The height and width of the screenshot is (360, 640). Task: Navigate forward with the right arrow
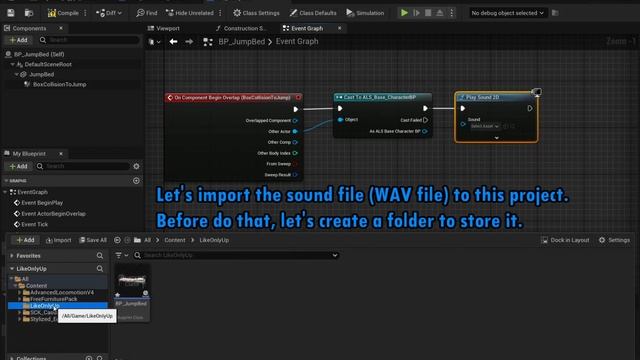coord(189,42)
